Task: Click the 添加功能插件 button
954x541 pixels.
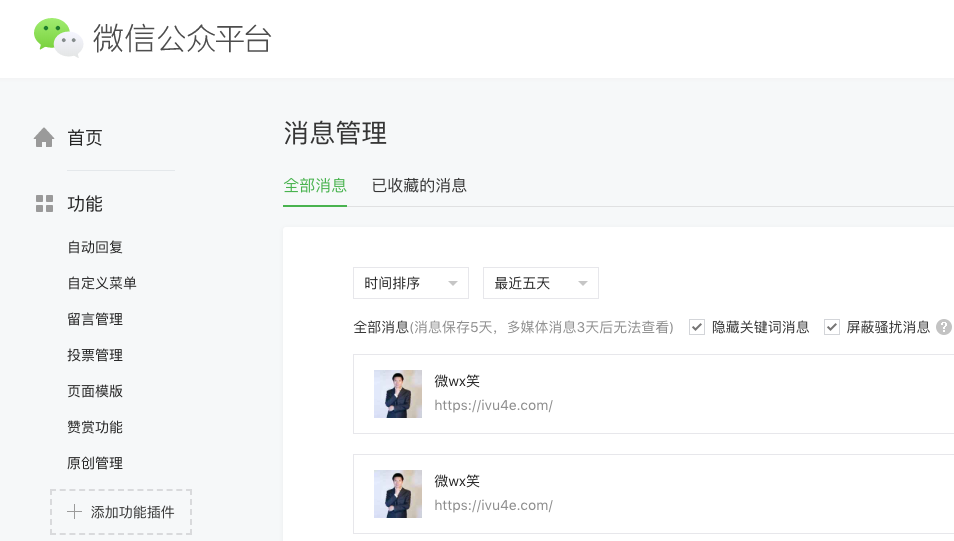Action: tap(121, 512)
